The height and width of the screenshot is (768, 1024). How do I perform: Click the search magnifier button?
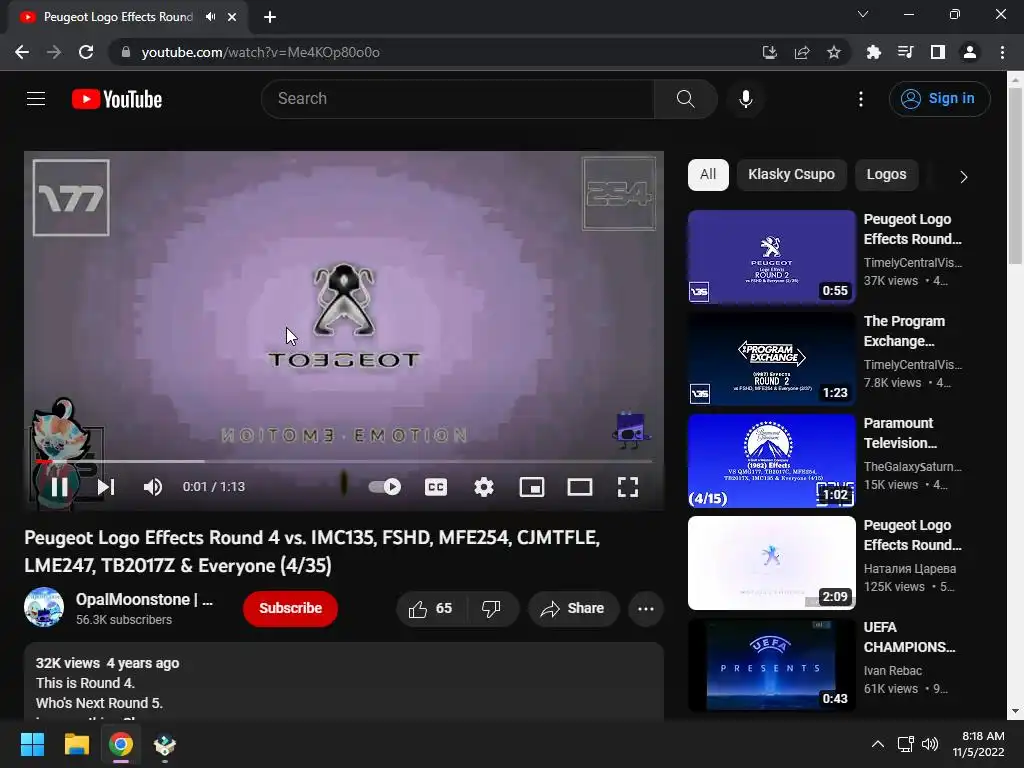(x=686, y=99)
